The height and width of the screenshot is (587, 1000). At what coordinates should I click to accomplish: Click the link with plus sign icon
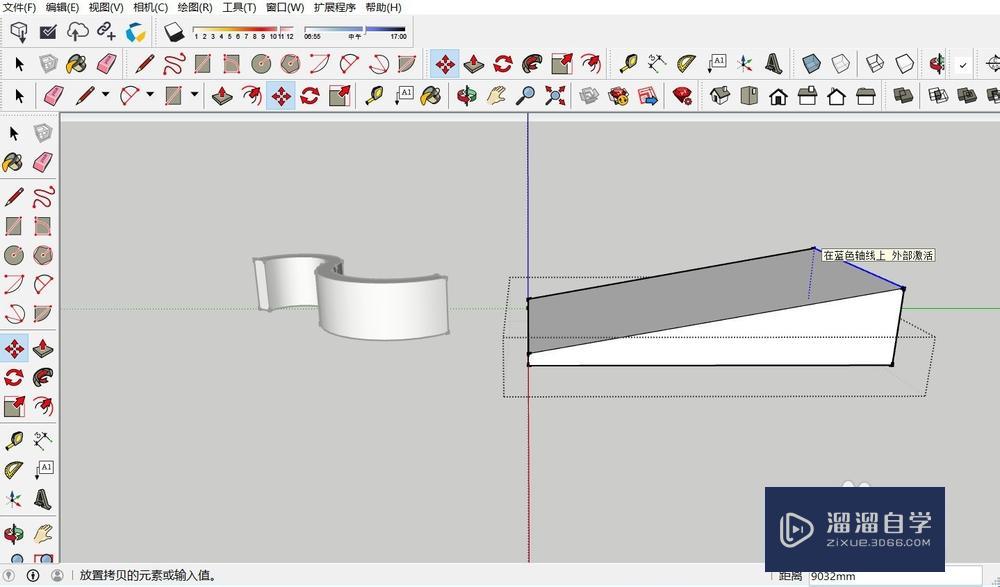pyautogui.click(x=106, y=31)
